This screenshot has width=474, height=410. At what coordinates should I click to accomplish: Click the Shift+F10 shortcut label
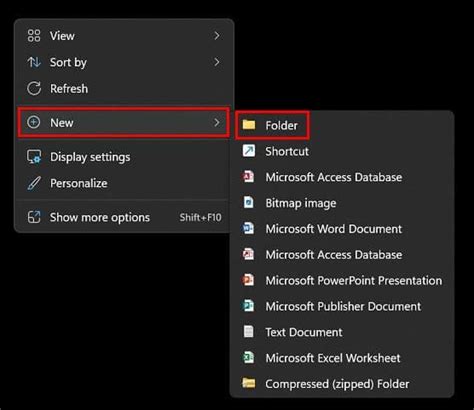click(x=200, y=218)
